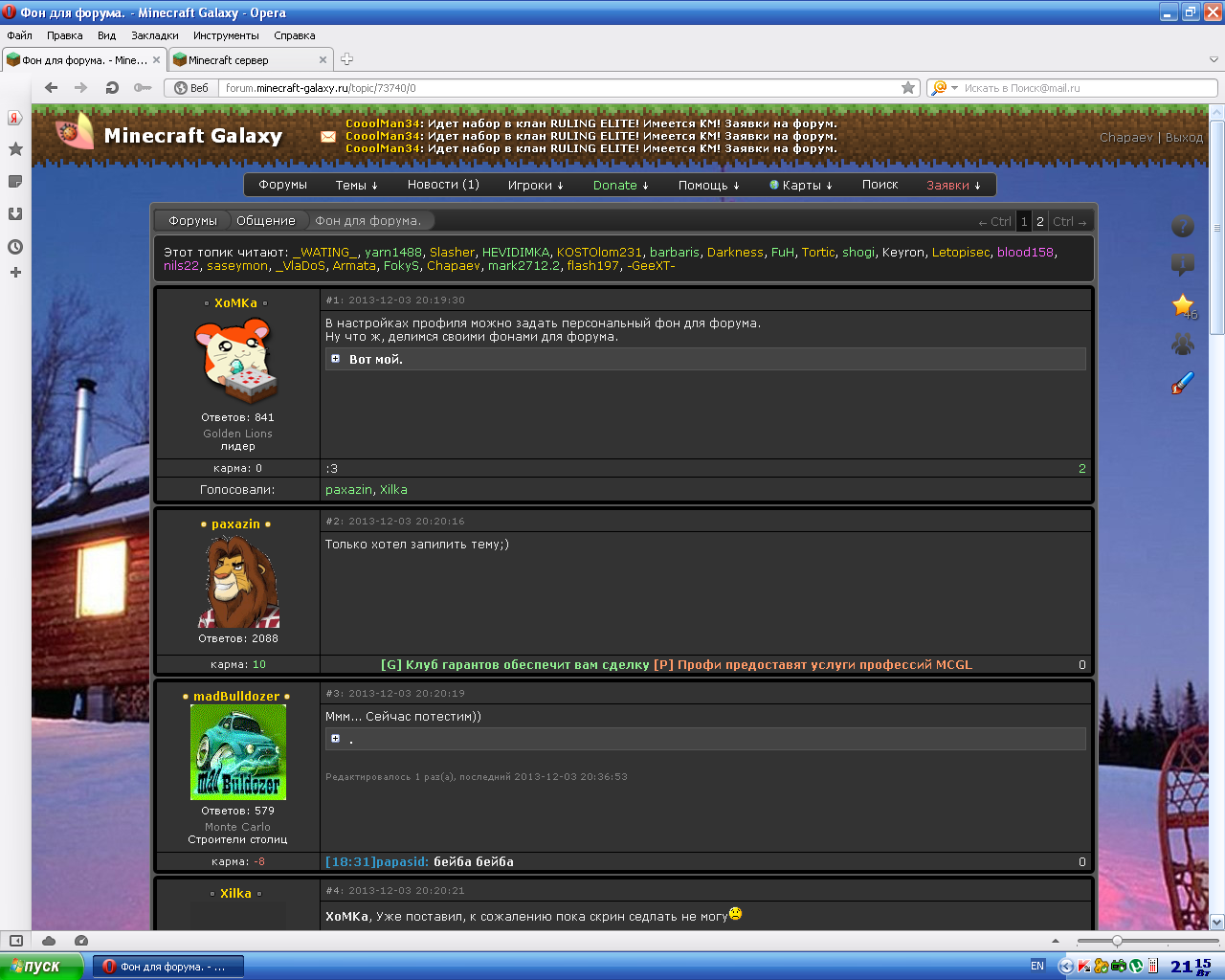This screenshot has width=1225, height=980.
Task: Bookmark page with address bar star
Action: pos(908,87)
